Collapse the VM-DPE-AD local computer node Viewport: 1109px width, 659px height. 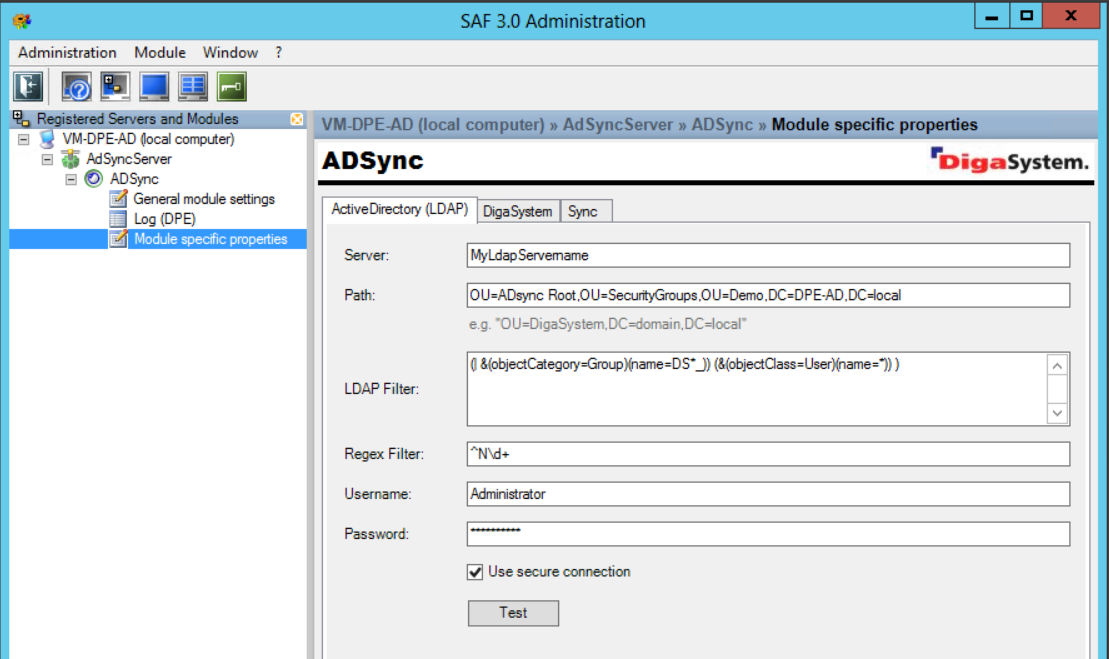[x=24, y=139]
